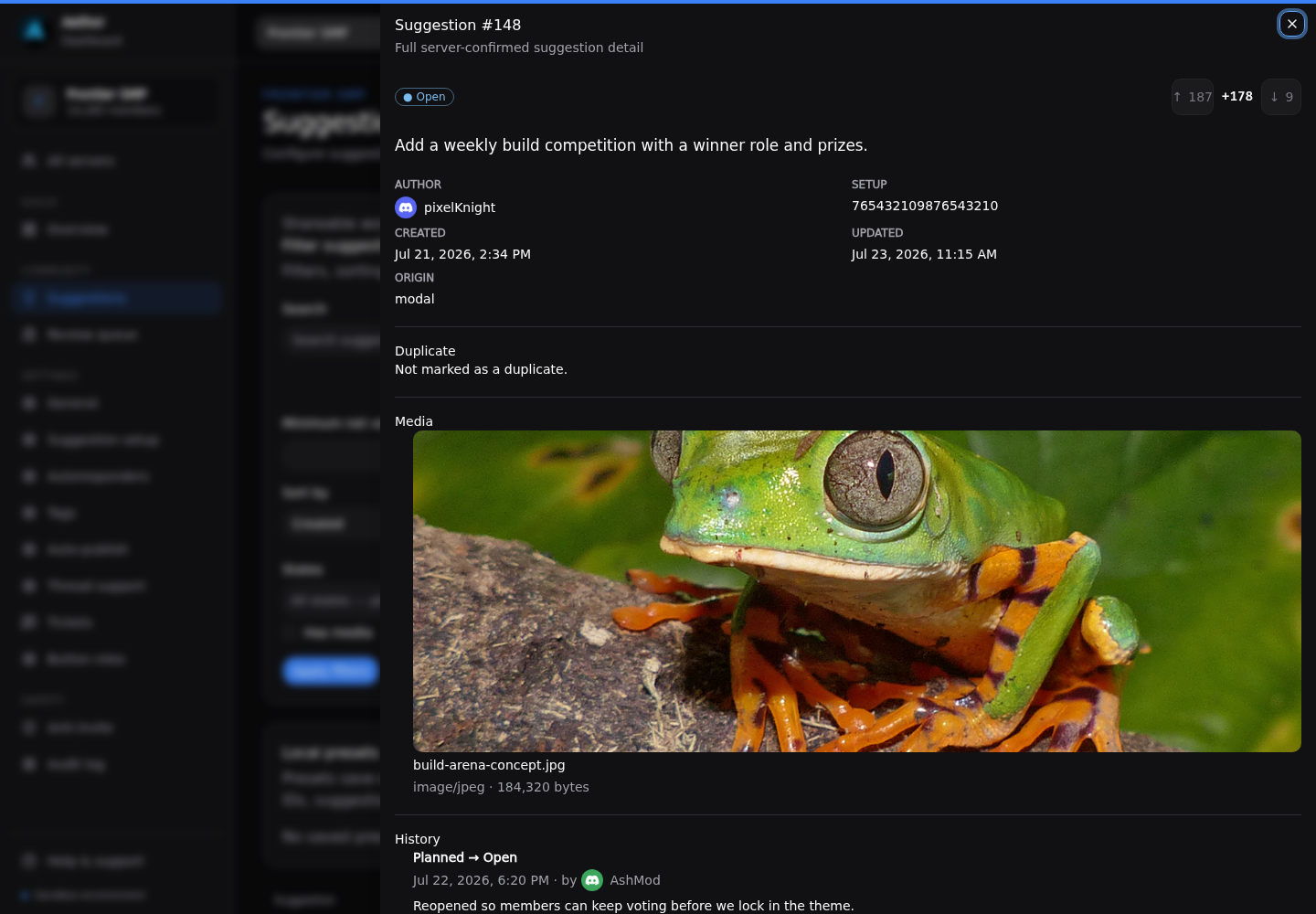This screenshot has width=1316, height=914.
Task: Upvote the suggestion showing 187 upvotes
Action: point(1193,97)
